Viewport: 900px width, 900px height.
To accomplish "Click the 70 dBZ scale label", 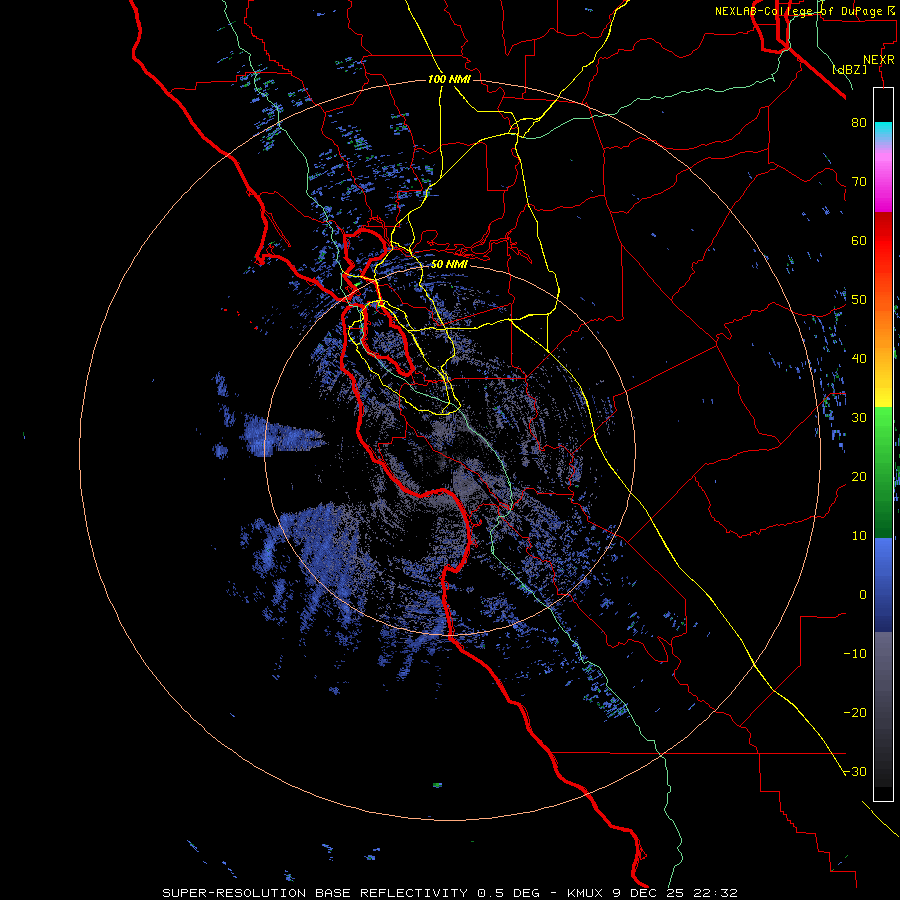I will 859,181.
